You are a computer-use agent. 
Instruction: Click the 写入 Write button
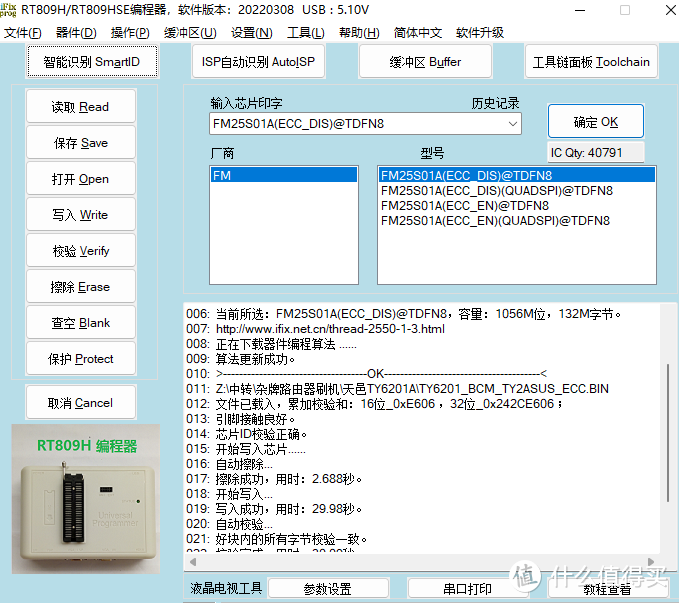81,214
